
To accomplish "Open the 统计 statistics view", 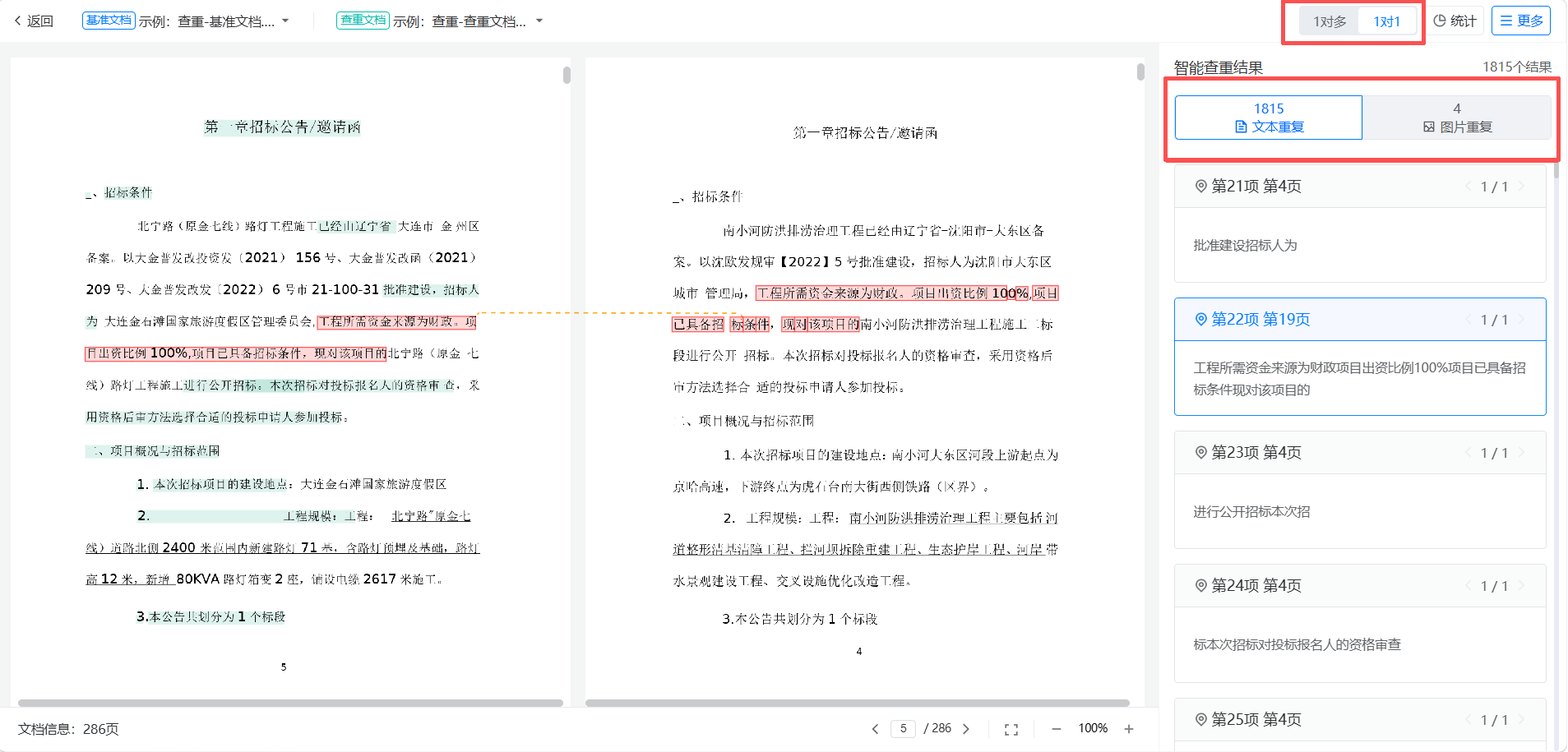I will click(1455, 21).
